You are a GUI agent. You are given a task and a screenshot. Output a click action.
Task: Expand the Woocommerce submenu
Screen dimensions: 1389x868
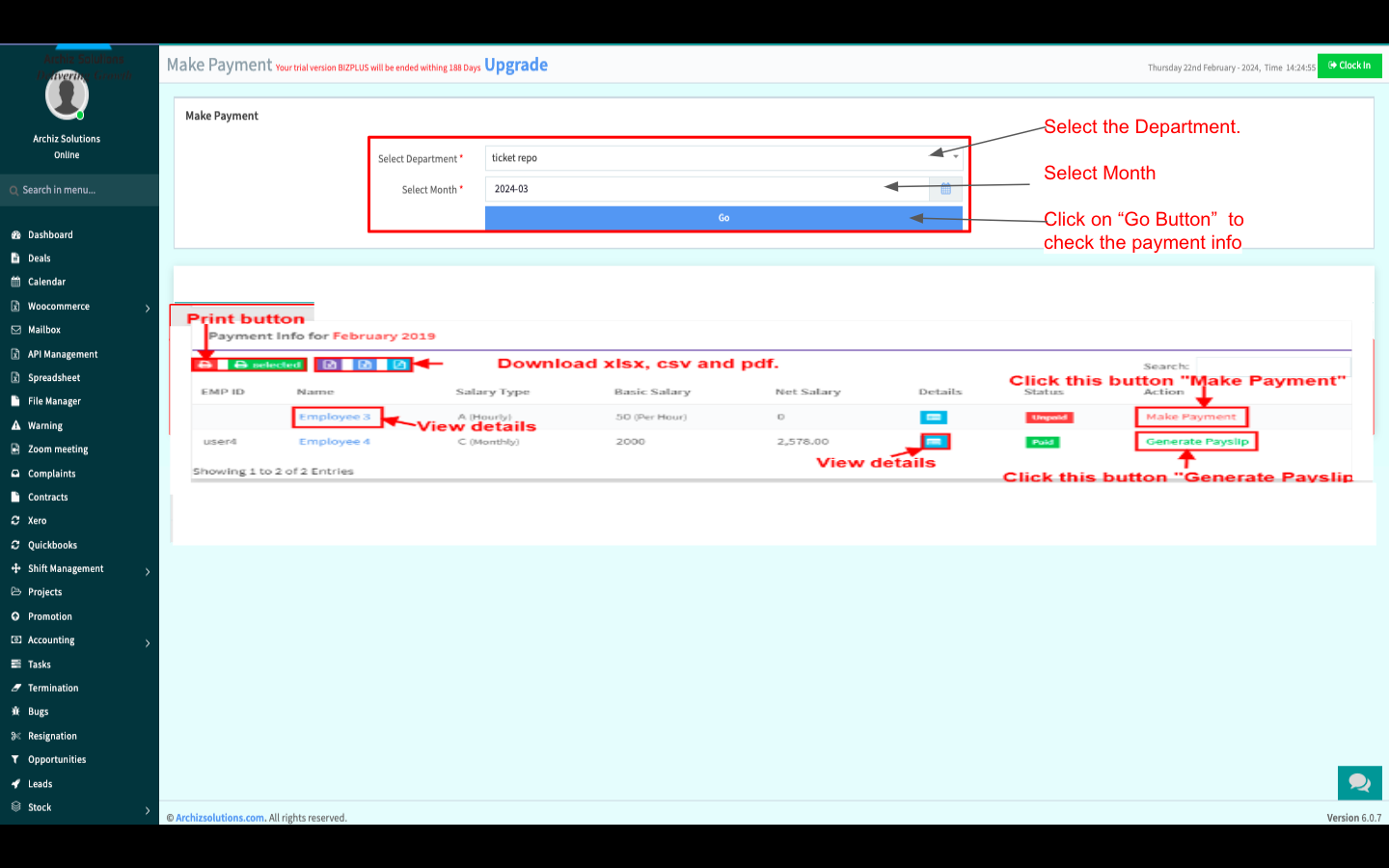148,309
